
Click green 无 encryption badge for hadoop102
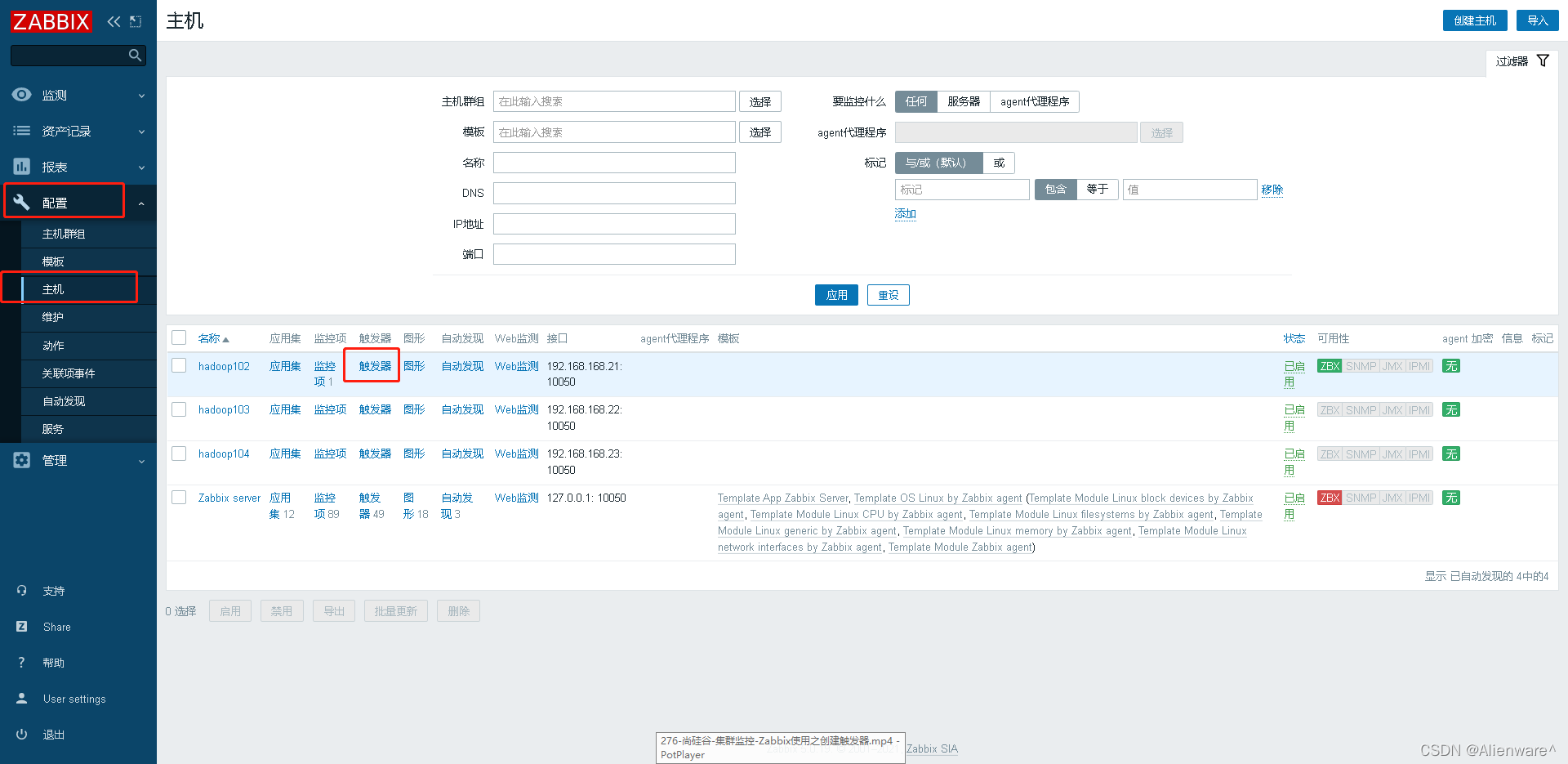1451,366
